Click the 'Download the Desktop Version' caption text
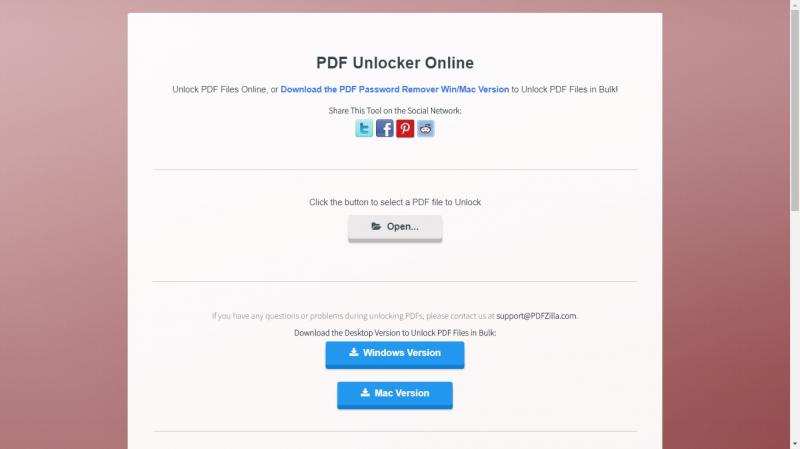The image size is (800, 449). pyautogui.click(x=395, y=333)
